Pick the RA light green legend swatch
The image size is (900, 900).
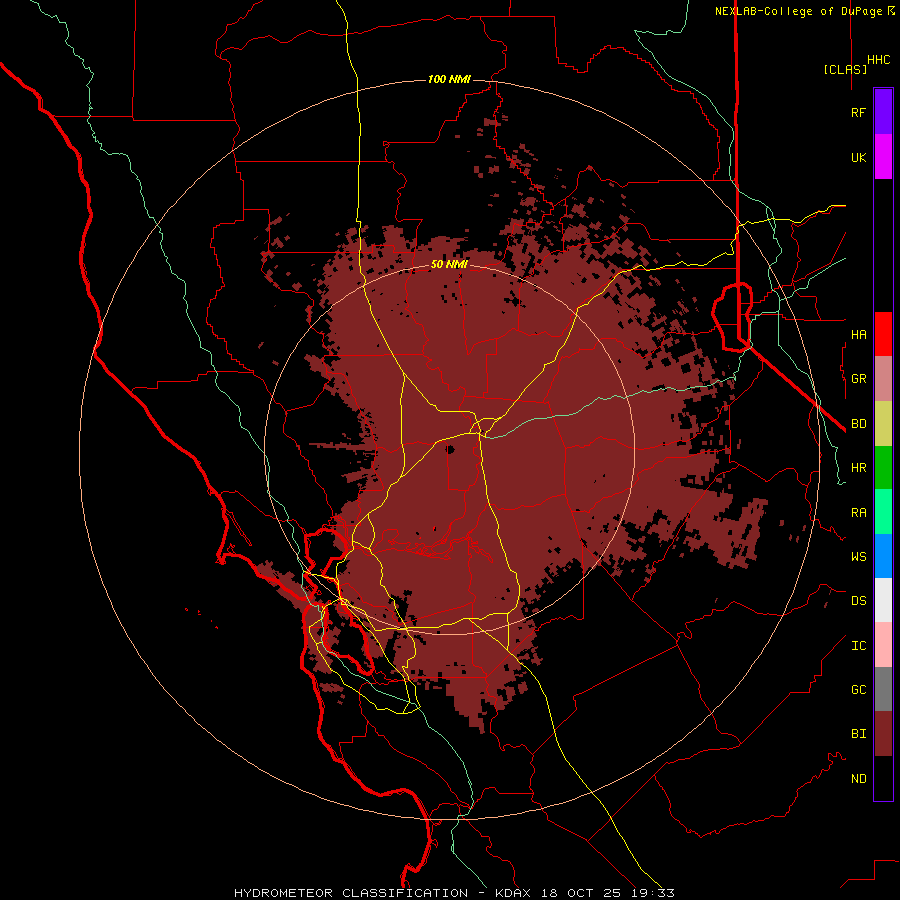[883, 512]
